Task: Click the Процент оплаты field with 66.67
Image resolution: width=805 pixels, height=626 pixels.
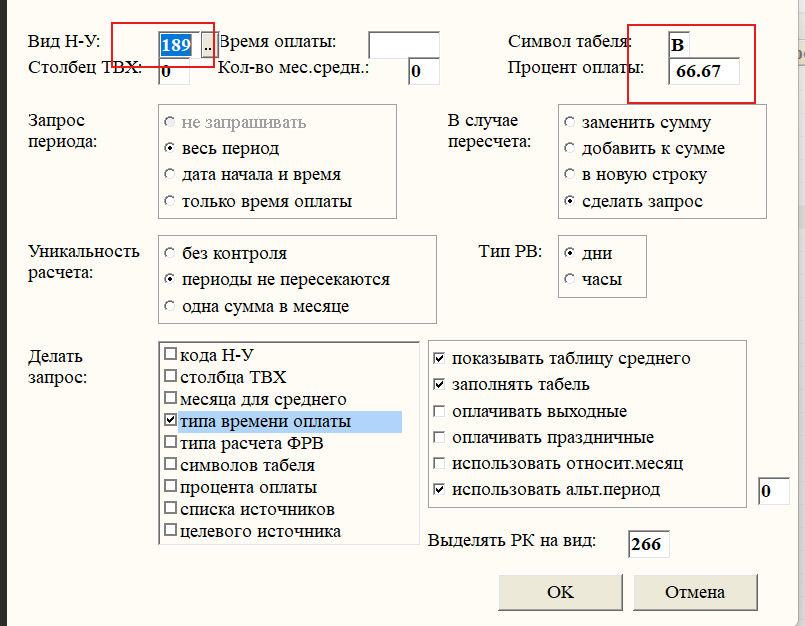Action: pos(705,72)
